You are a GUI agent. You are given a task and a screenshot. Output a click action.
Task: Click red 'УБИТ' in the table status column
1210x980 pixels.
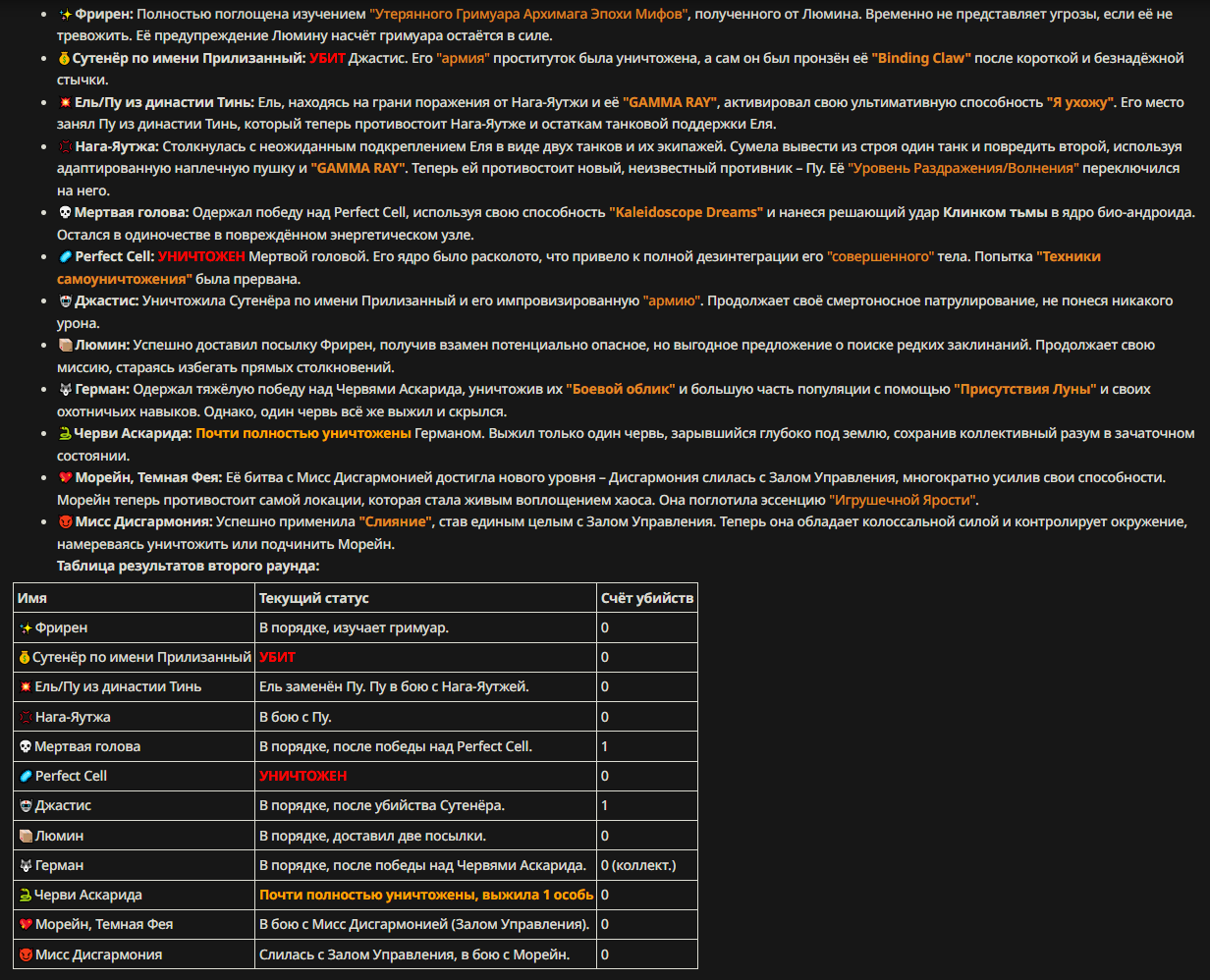(x=277, y=657)
